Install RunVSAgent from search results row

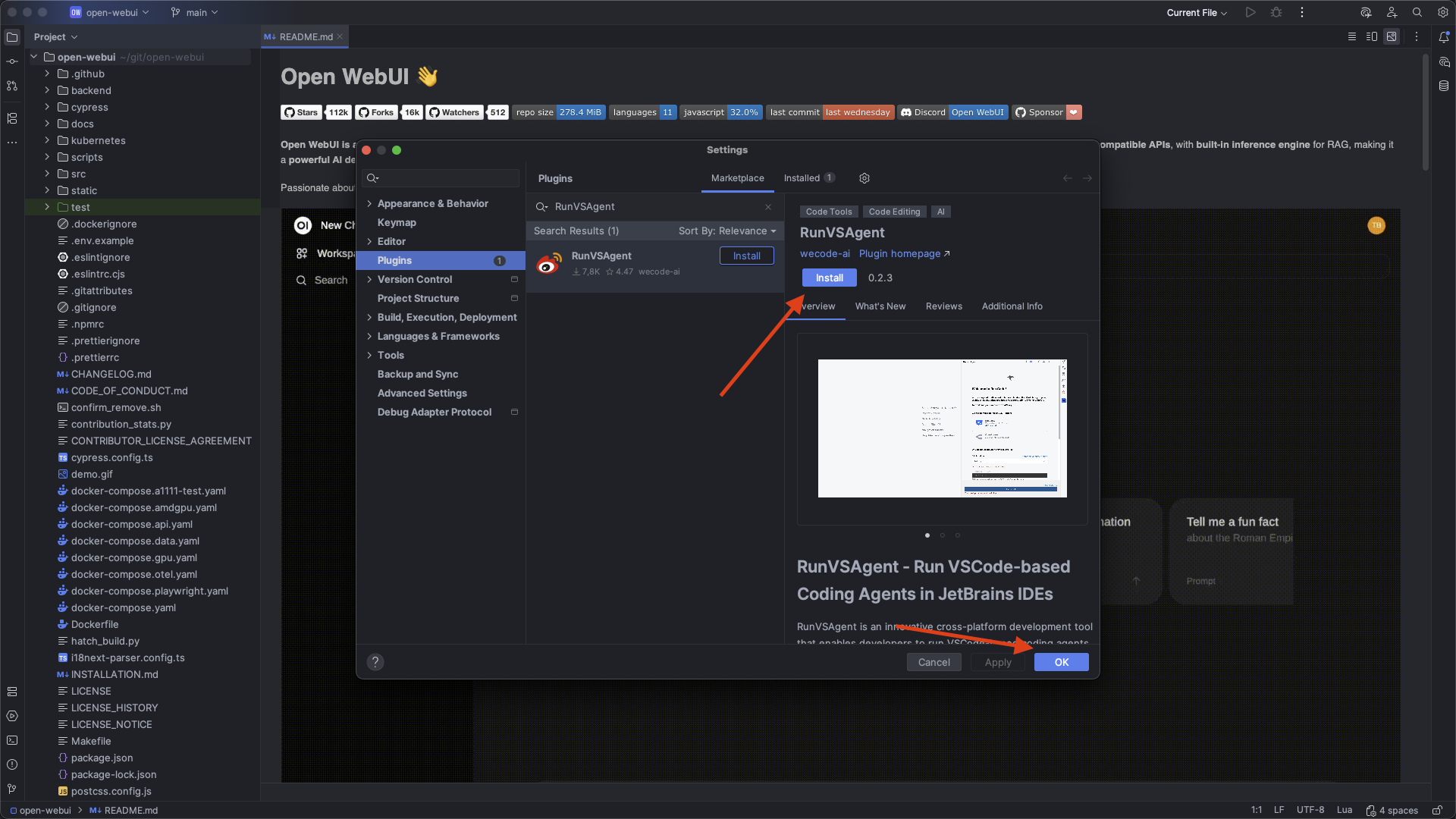(747, 256)
